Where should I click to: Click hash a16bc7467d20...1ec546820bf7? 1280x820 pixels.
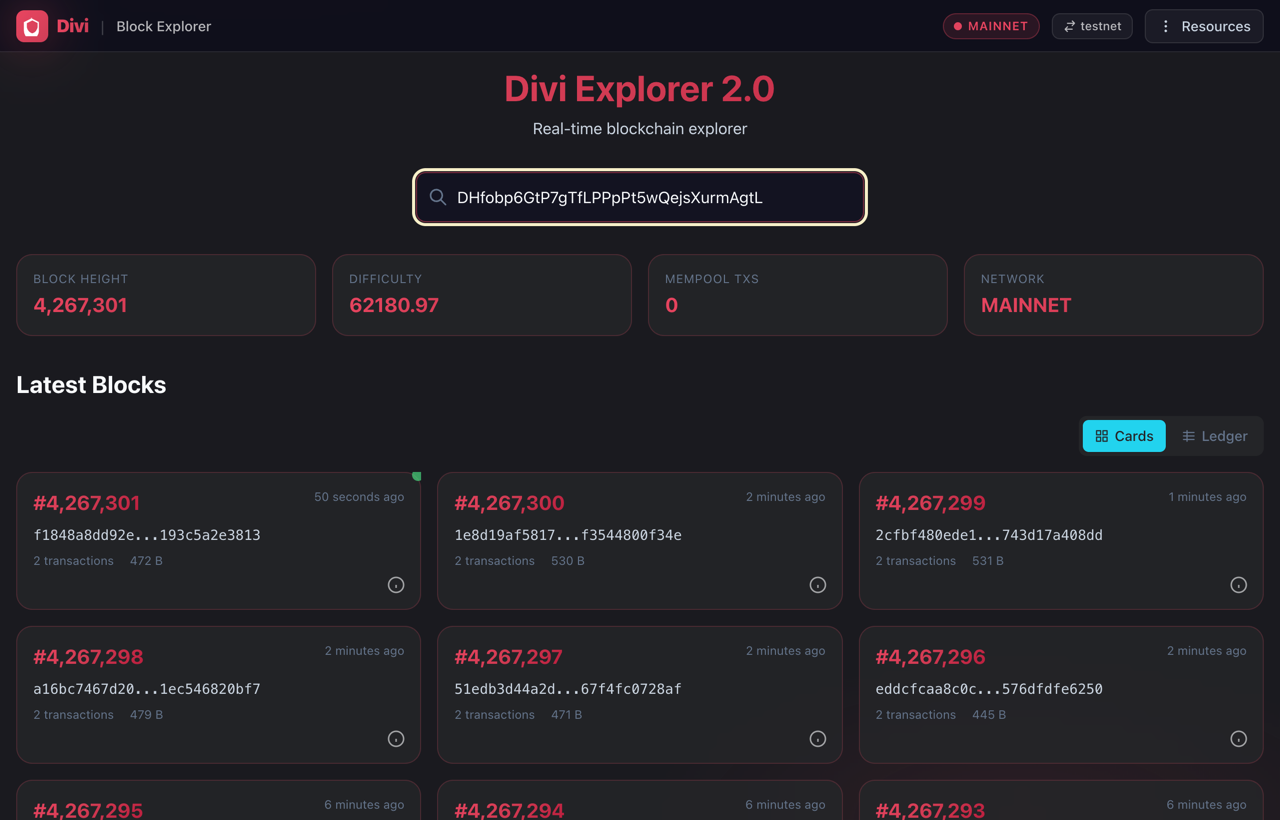[x=147, y=689]
